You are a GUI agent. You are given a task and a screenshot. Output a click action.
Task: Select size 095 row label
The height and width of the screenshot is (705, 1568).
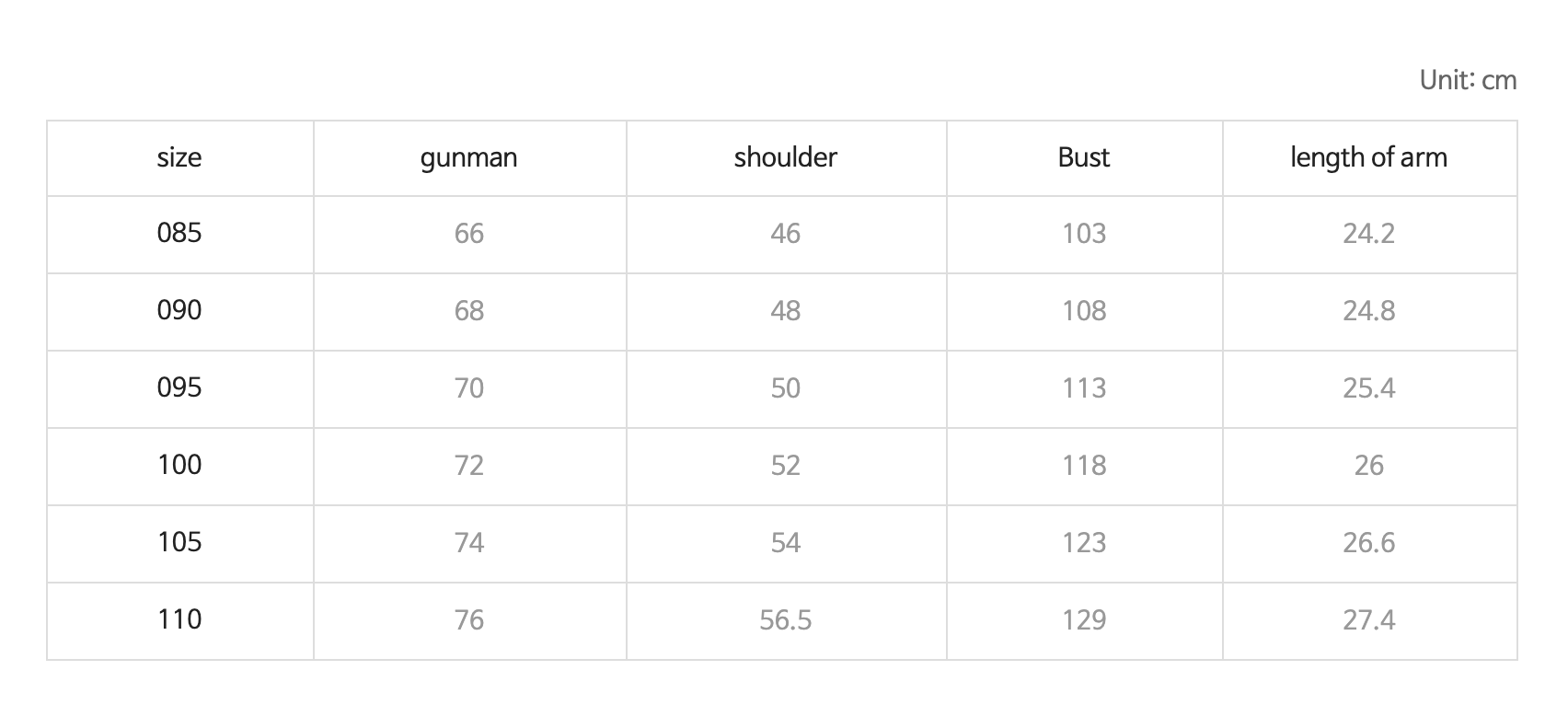[179, 387]
